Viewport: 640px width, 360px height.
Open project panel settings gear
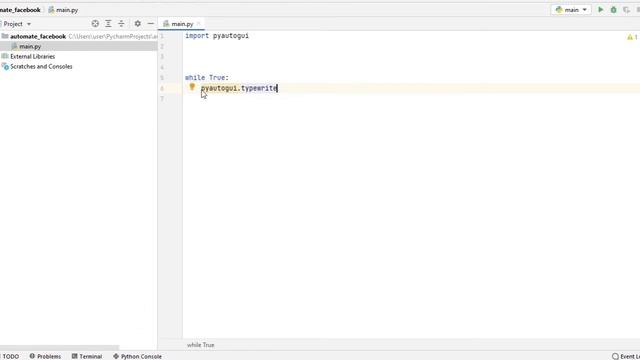click(x=138, y=24)
